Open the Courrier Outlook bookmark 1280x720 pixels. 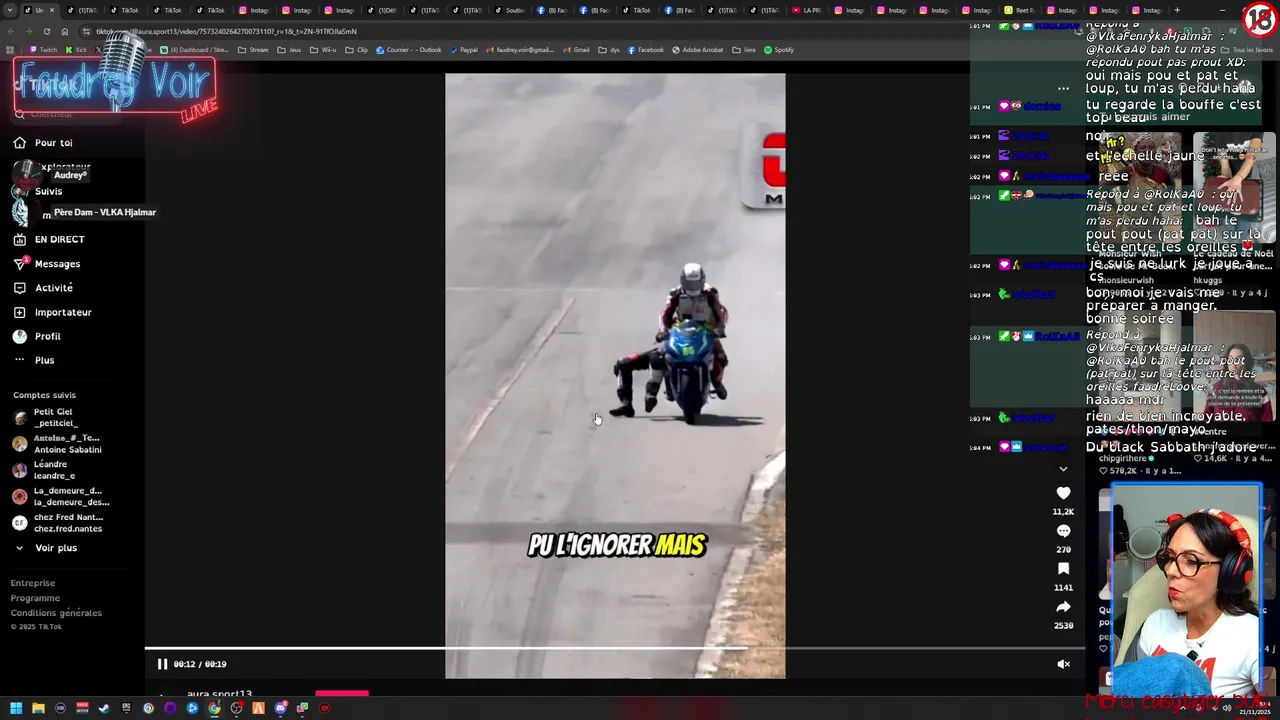coord(409,50)
